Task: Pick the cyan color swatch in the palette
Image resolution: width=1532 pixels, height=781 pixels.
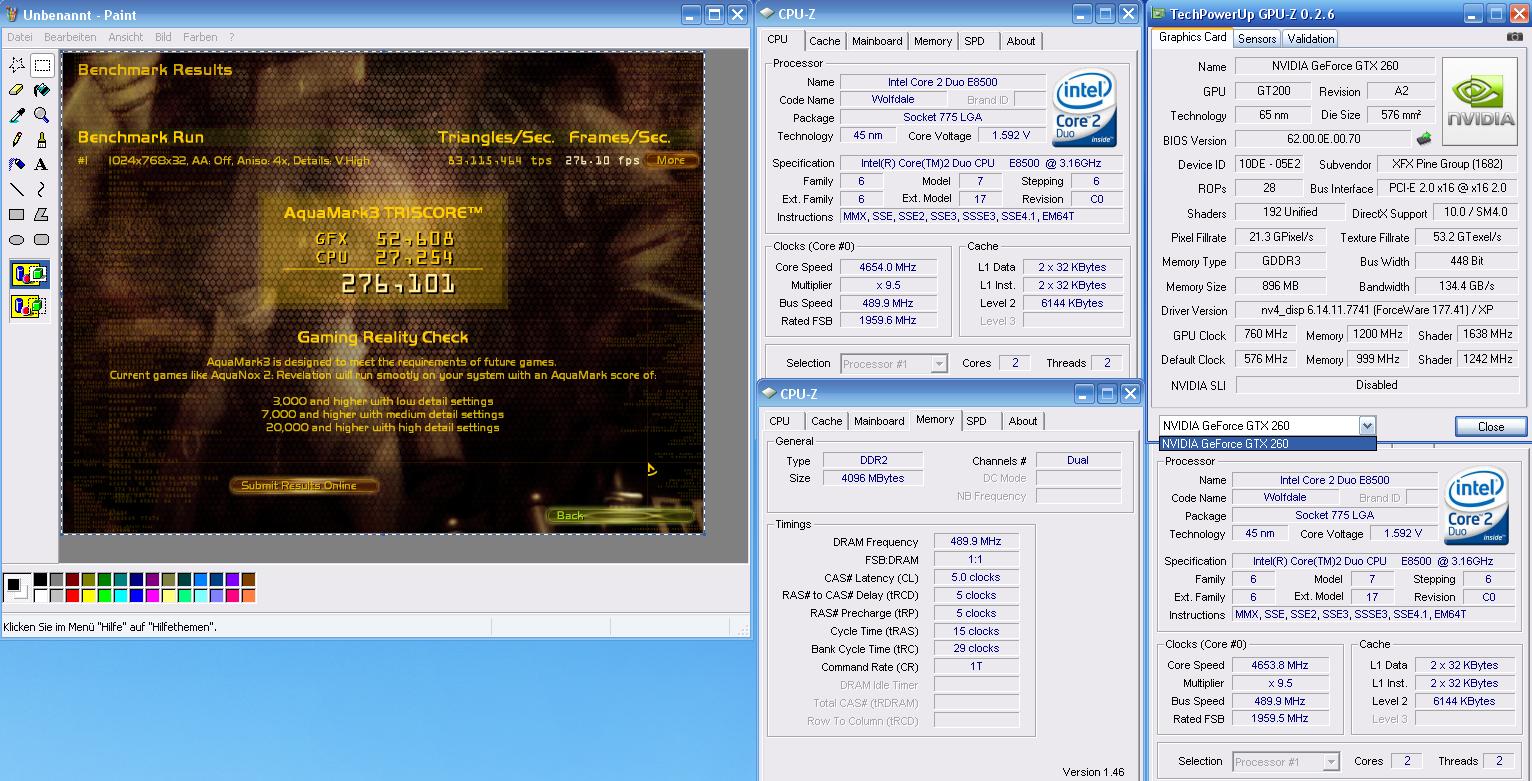Action: click(120, 596)
